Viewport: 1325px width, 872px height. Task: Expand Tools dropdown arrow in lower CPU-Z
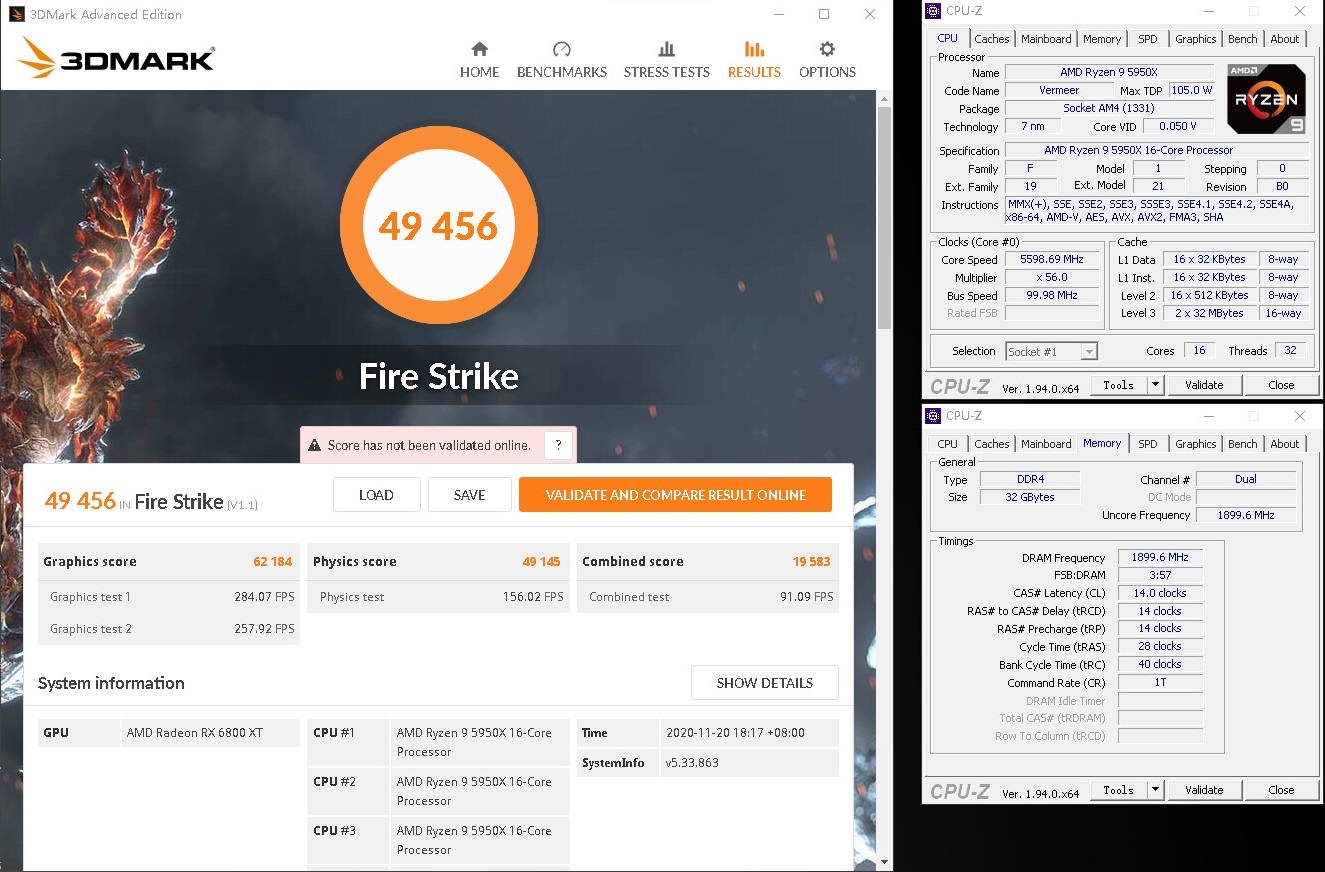point(1155,790)
